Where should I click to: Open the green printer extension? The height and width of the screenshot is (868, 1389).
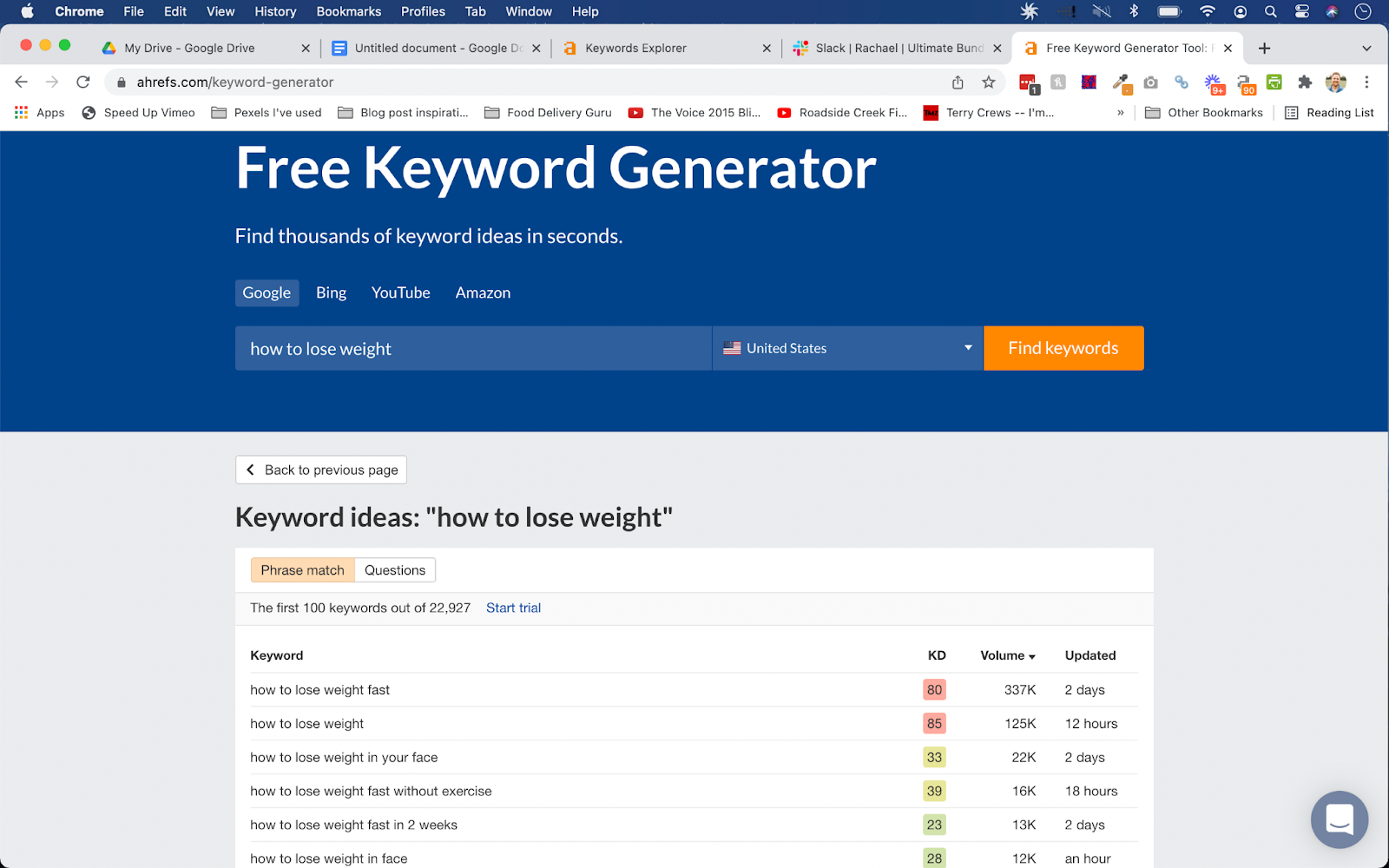pyautogui.click(x=1274, y=82)
